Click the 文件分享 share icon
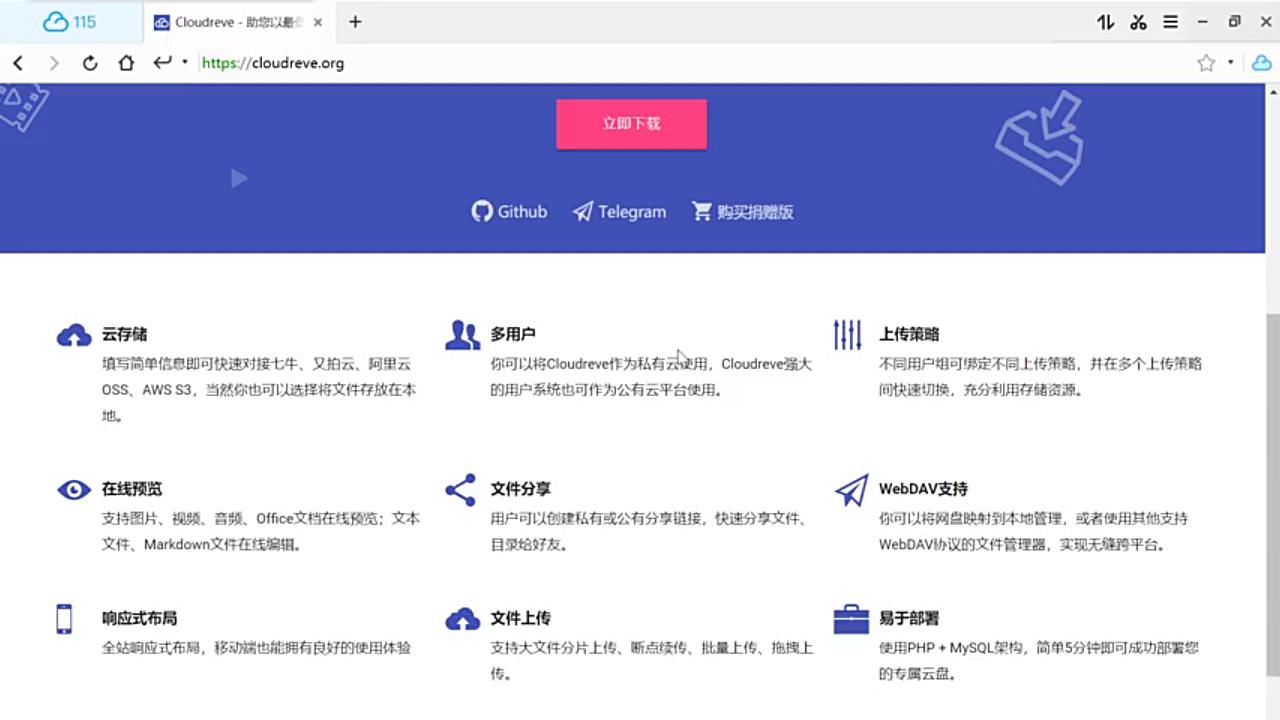1280x720 pixels. point(460,490)
